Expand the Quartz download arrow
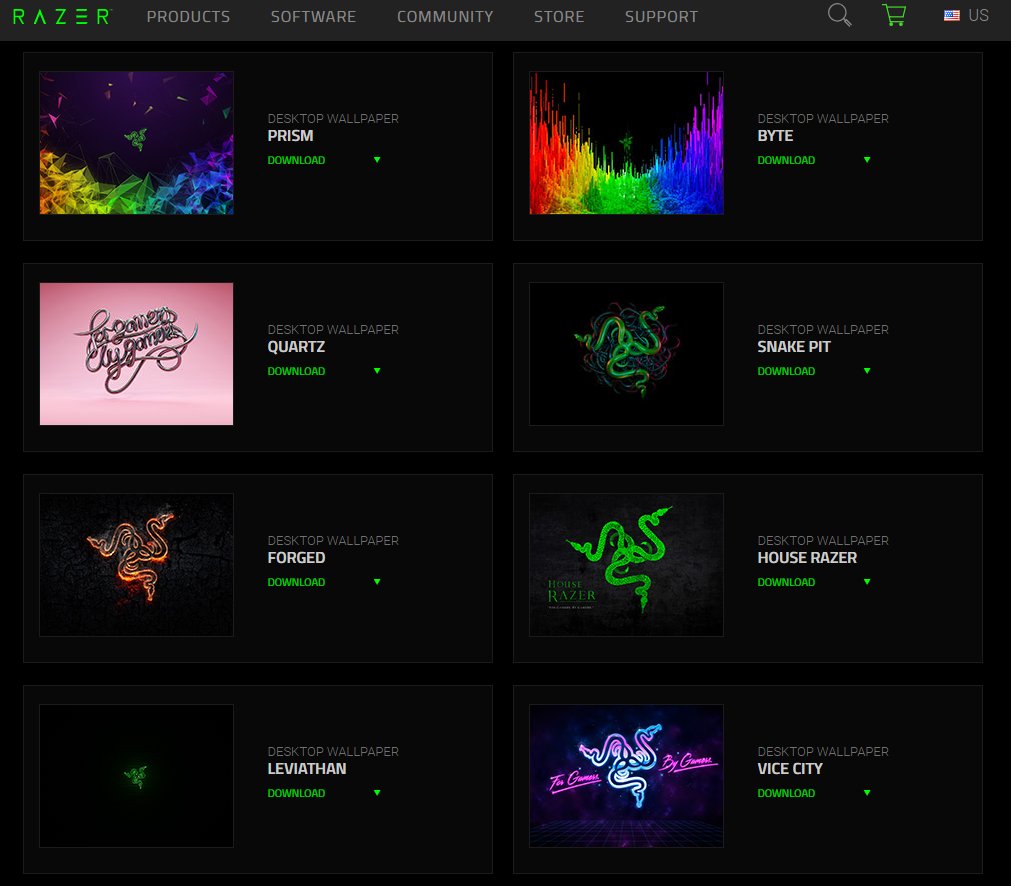 click(377, 371)
